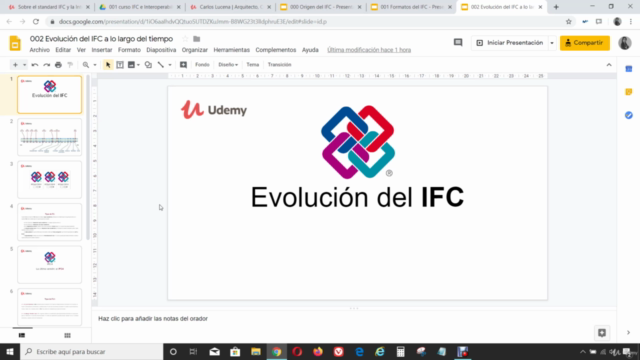The height and width of the screenshot is (360, 640).
Task: Click the Fondo button
Action: point(202,64)
